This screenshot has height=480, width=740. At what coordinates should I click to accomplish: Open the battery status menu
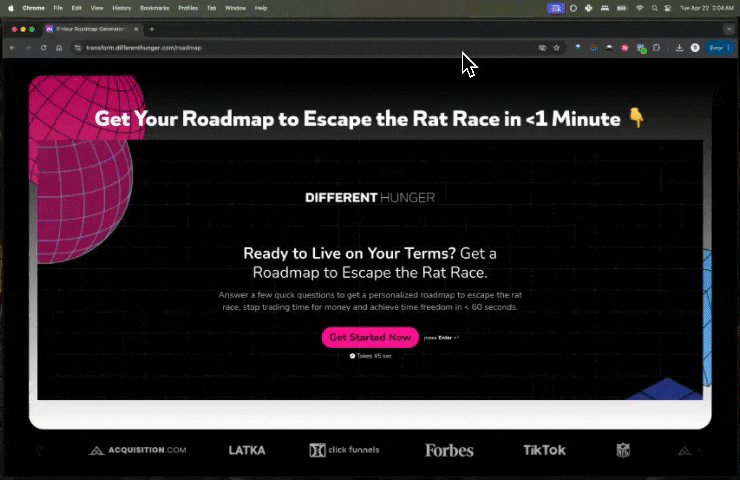[x=622, y=8]
